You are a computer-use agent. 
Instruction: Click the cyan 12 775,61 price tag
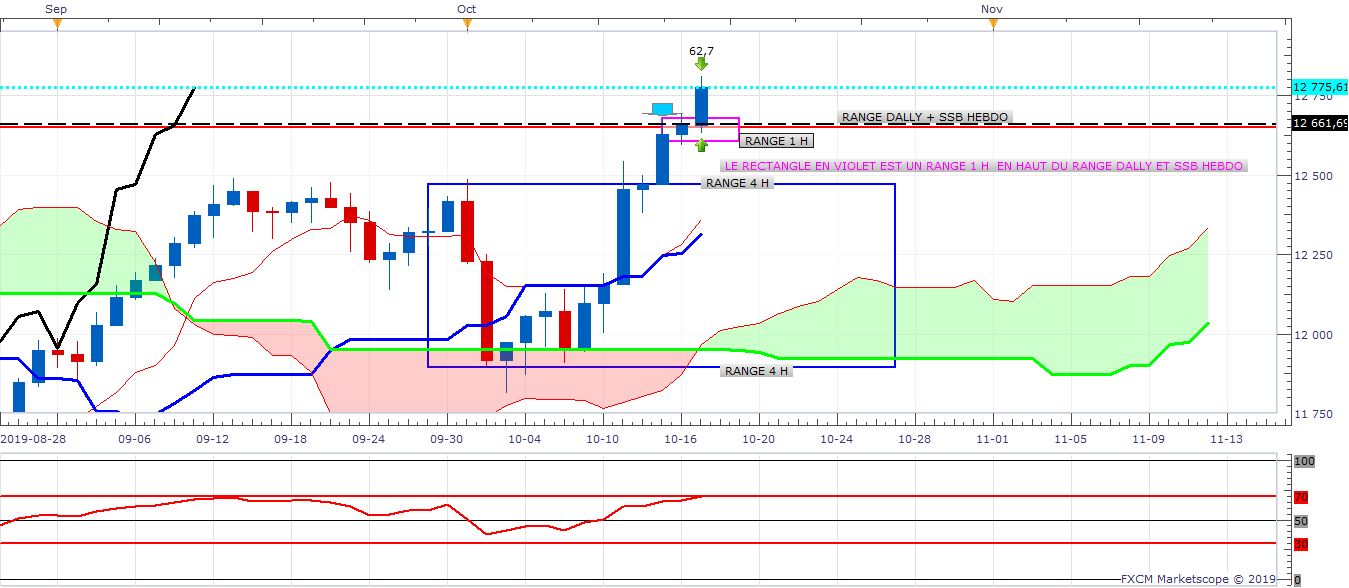(1319, 87)
